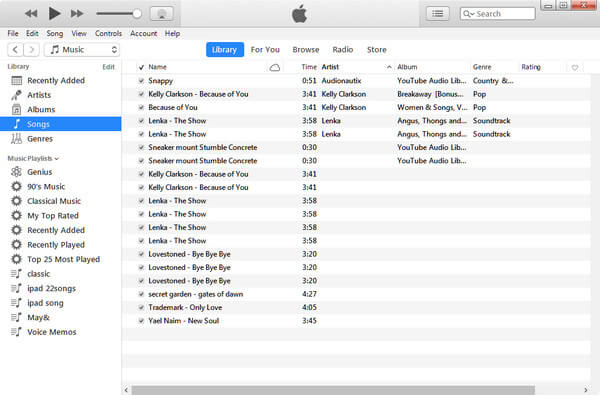Navigate back with the left arrow button

(15, 50)
